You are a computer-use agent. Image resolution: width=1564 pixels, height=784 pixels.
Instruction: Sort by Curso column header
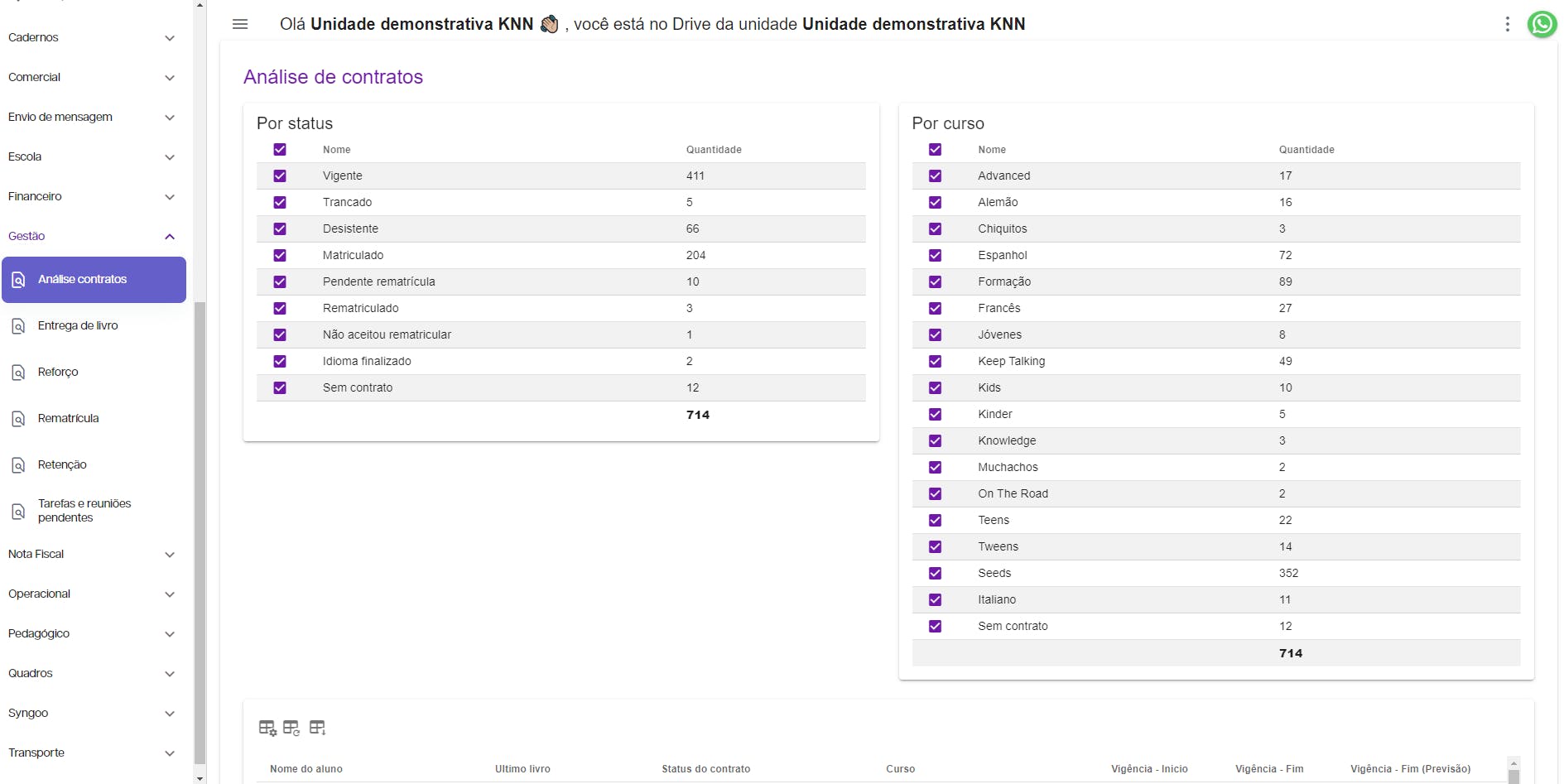tap(900, 769)
